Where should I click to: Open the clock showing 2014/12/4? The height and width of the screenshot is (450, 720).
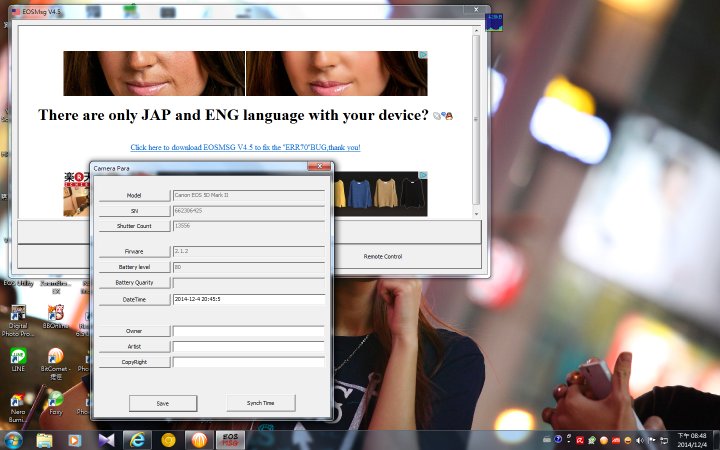click(x=692, y=440)
